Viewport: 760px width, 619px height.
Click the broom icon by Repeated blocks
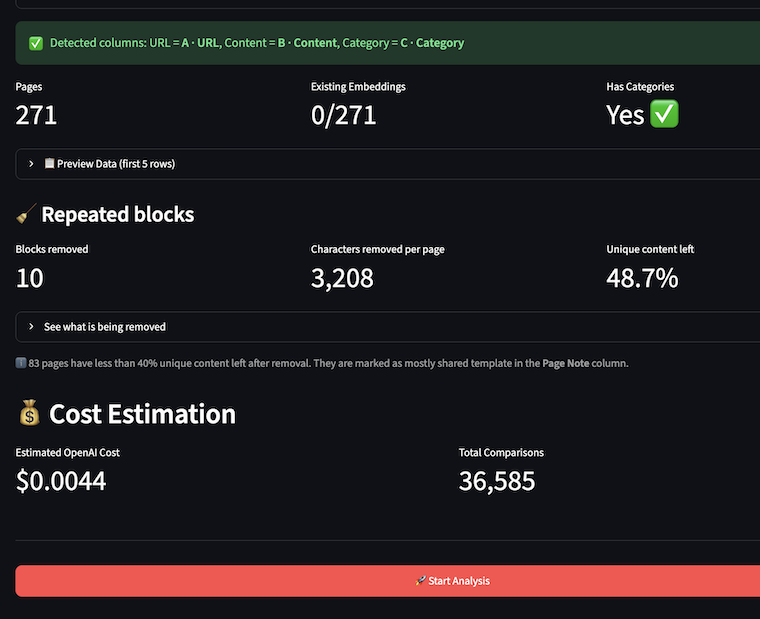tap(26, 214)
